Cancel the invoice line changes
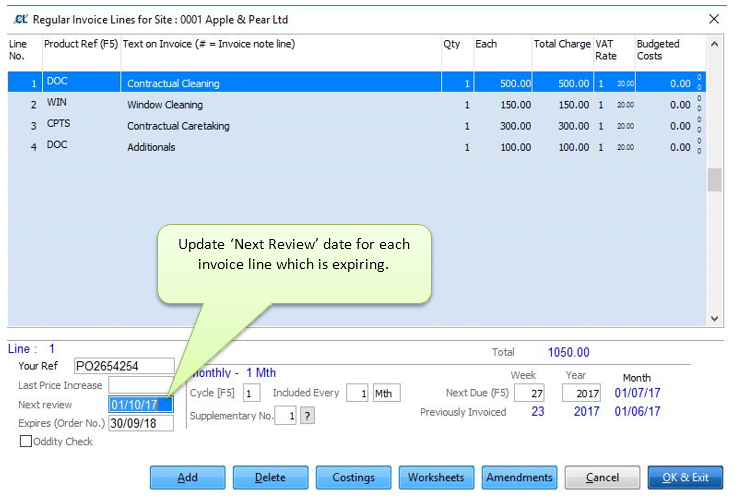The image size is (739, 499). tap(602, 478)
